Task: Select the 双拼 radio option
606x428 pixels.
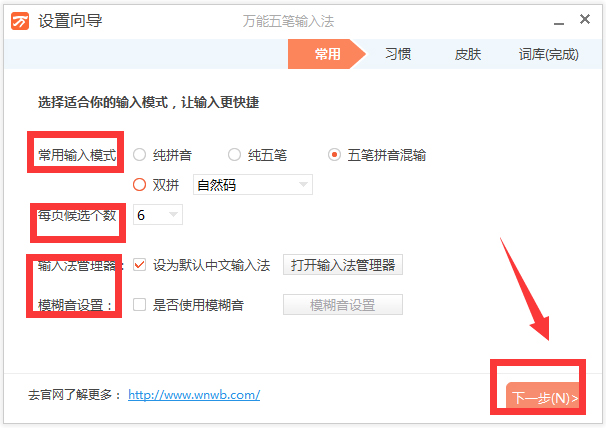Action: tap(139, 184)
